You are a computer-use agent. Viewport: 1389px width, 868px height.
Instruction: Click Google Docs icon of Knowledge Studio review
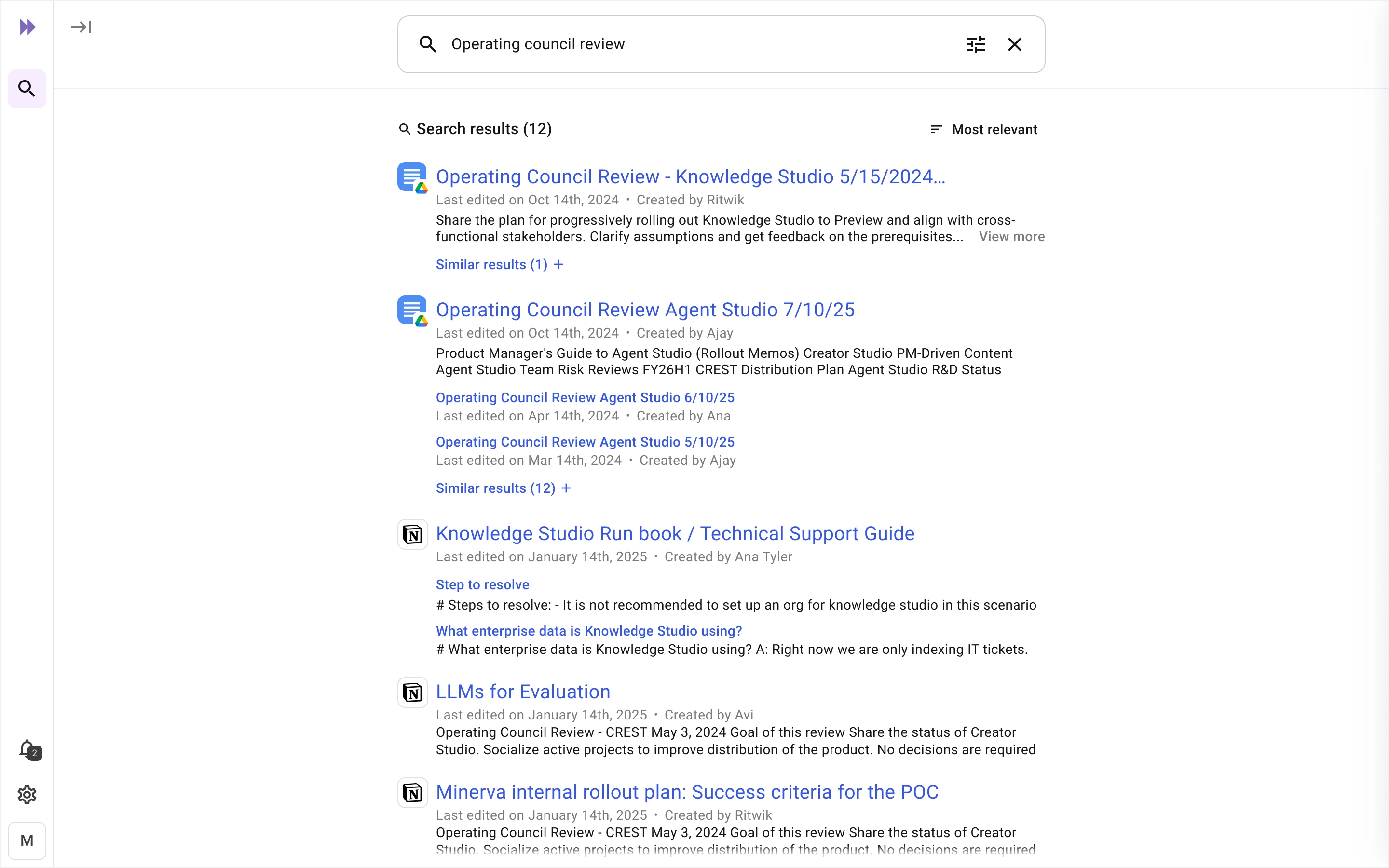(x=412, y=177)
